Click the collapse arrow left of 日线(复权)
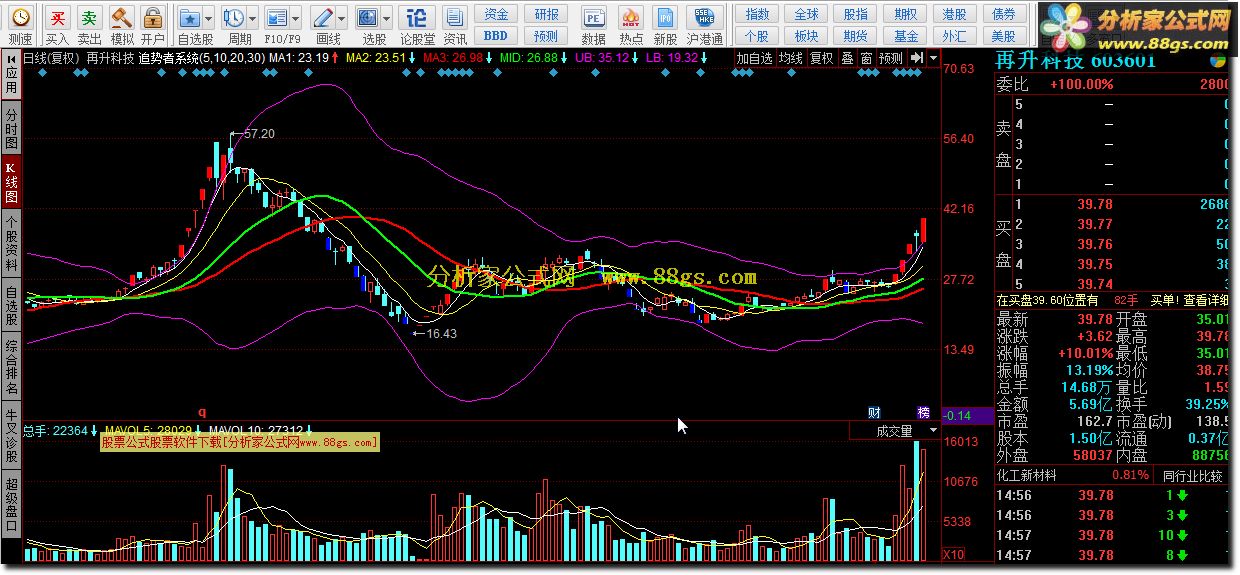Viewport: 1240px width, 575px height. [11, 58]
